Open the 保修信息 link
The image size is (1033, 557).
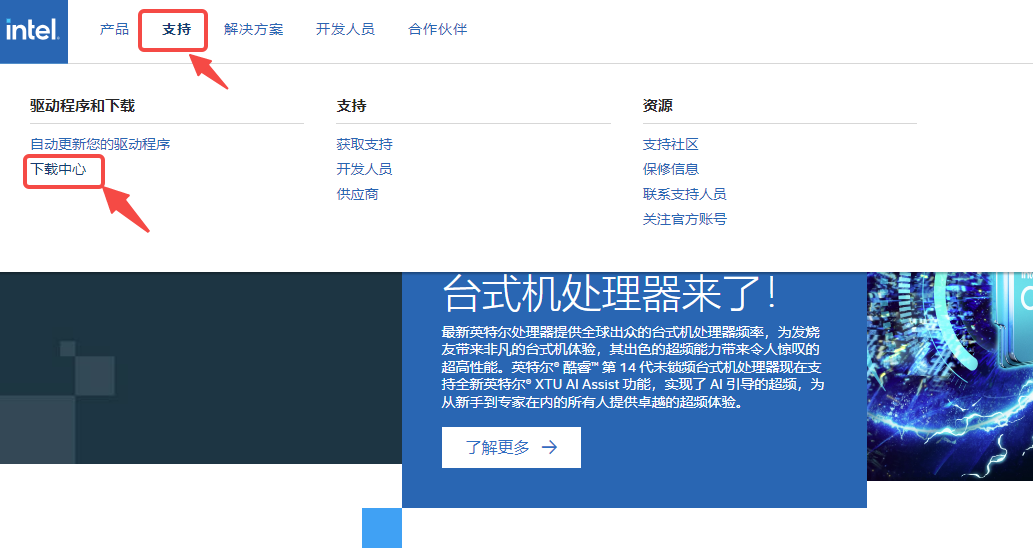[670, 170]
